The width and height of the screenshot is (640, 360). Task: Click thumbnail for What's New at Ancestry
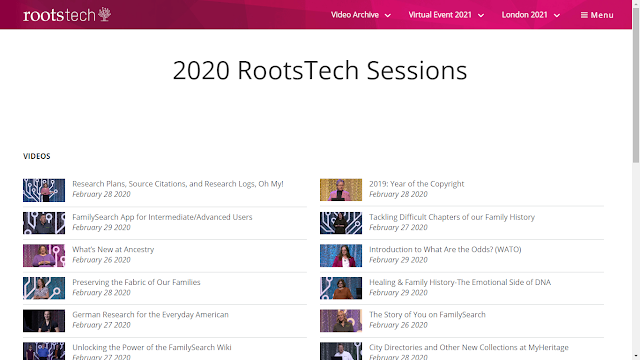44,256
